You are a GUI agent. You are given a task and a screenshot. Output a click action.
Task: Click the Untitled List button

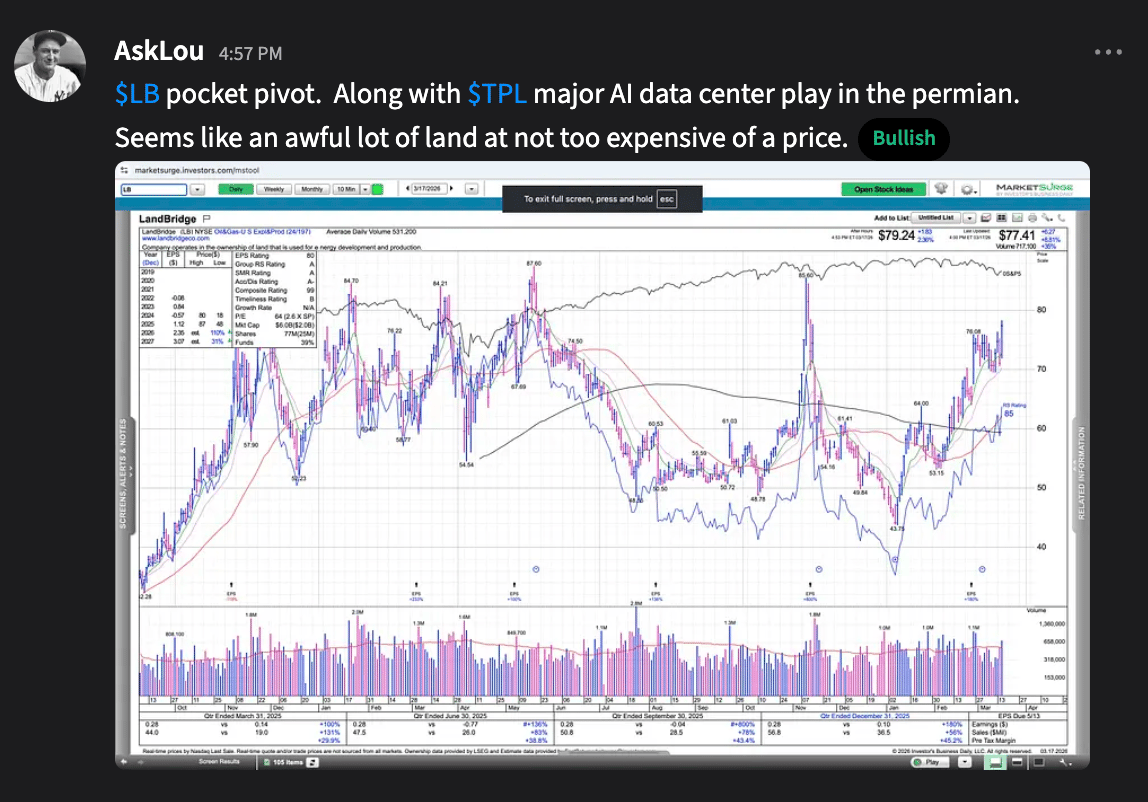point(936,218)
